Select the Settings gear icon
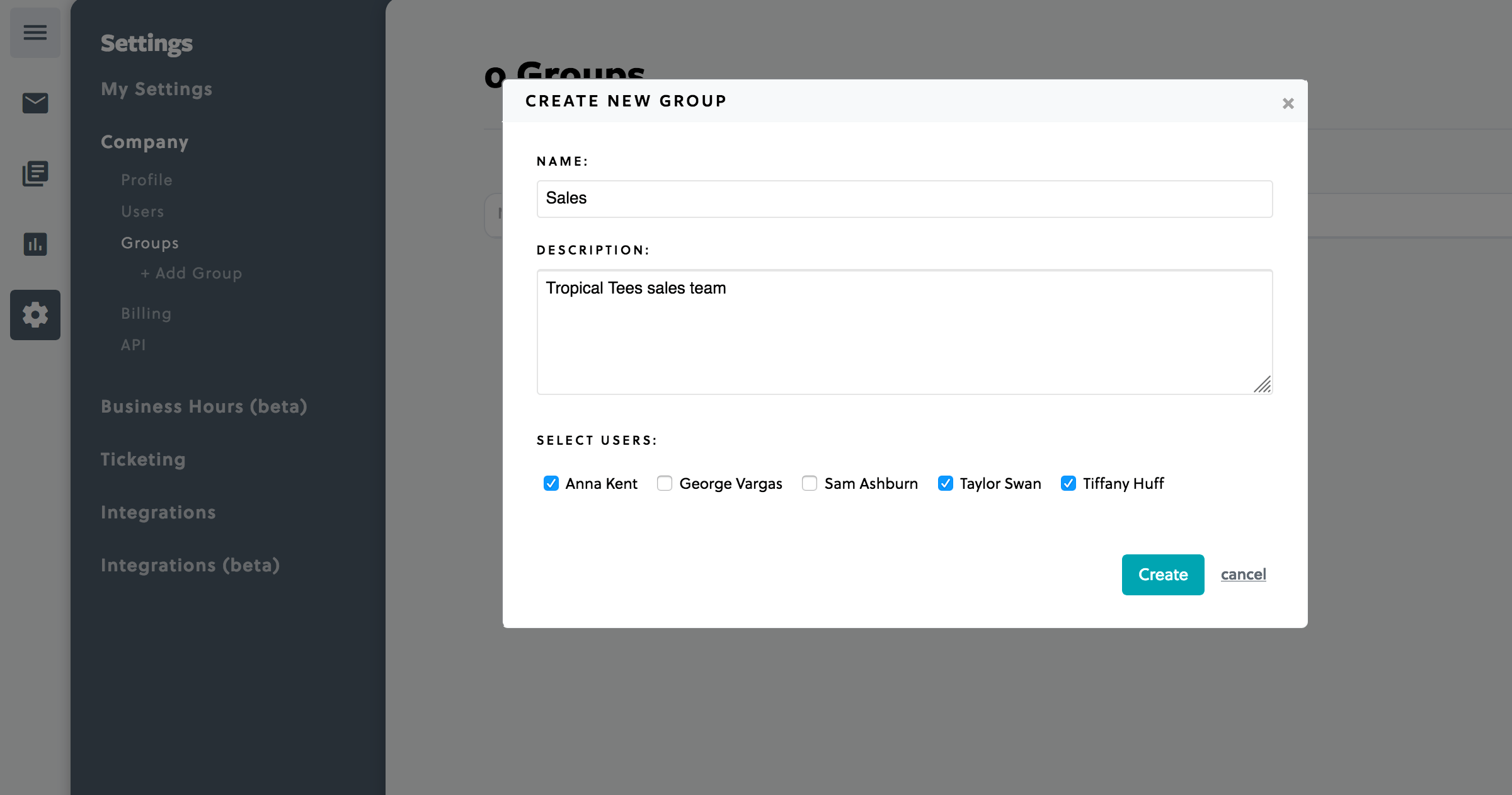This screenshot has width=1512, height=795. point(35,314)
